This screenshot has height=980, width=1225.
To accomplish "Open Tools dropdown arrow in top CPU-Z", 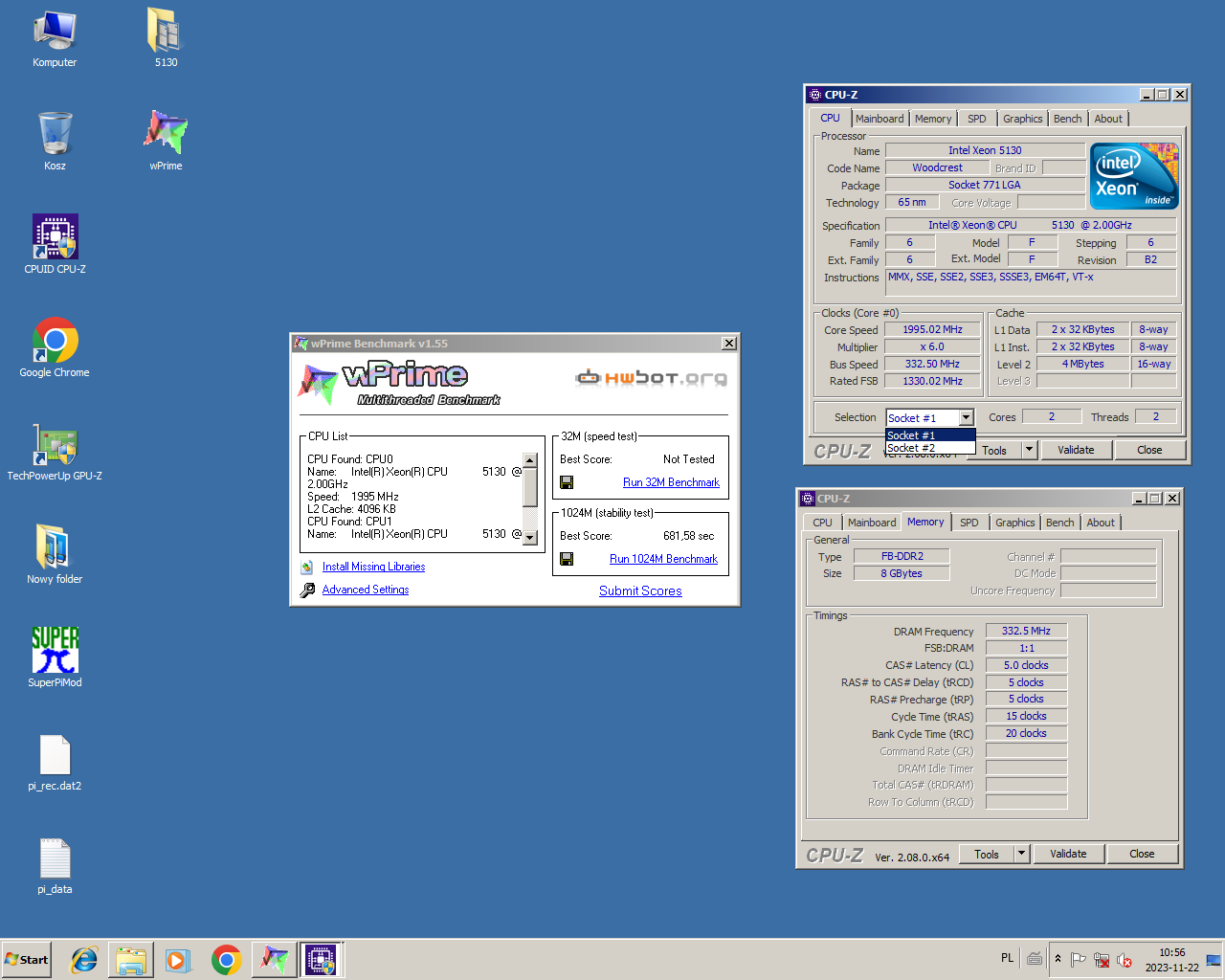I will click(x=1029, y=450).
